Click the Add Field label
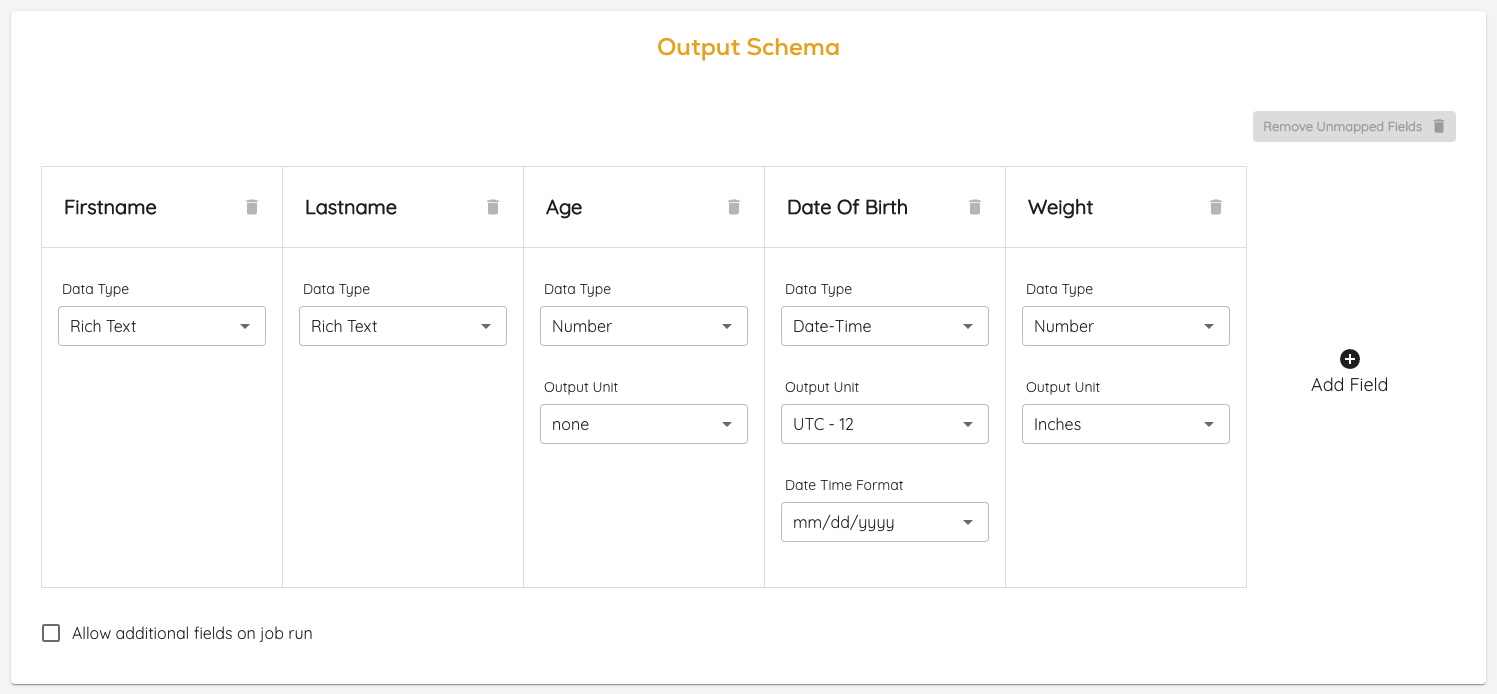Image resolution: width=1497 pixels, height=694 pixels. [1349, 385]
